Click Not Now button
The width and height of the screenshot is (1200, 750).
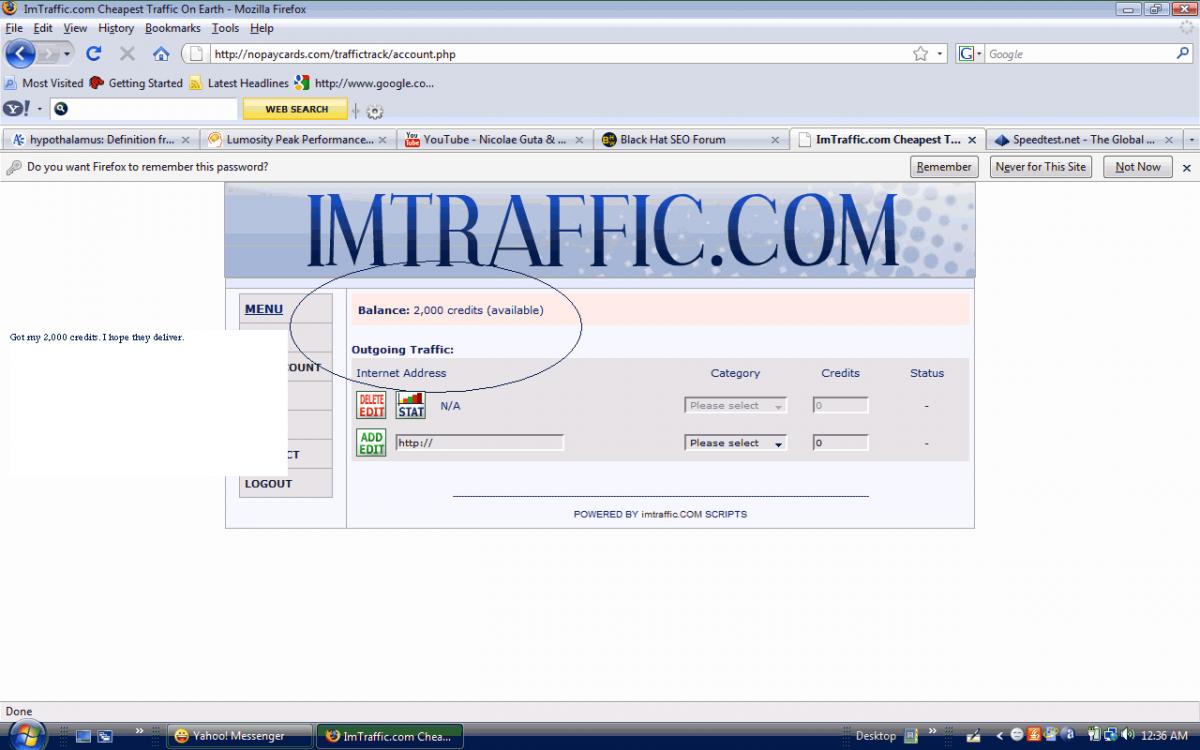point(1138,167)
